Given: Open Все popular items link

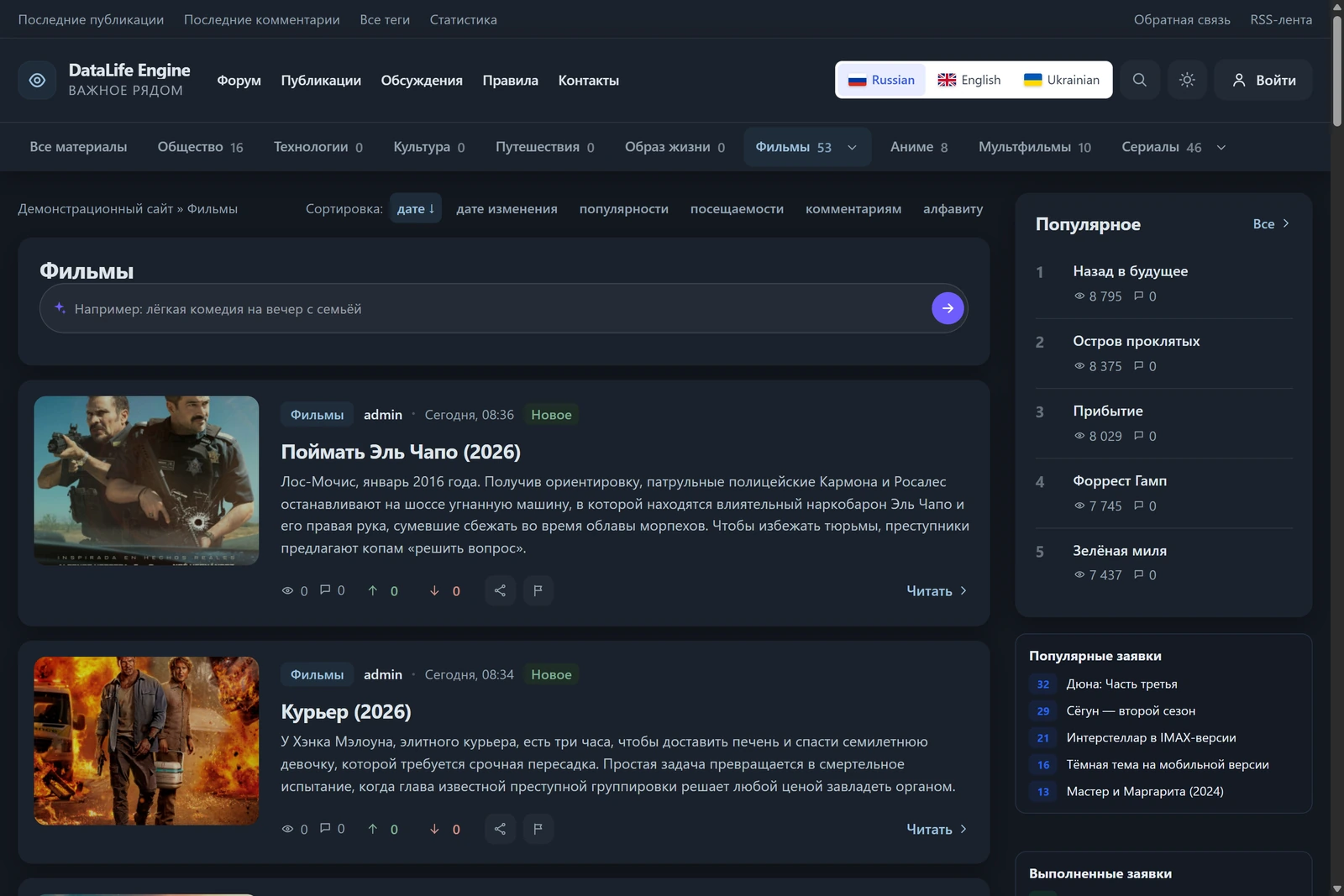Looking at the screenshot, I should tap(1271, 223).
